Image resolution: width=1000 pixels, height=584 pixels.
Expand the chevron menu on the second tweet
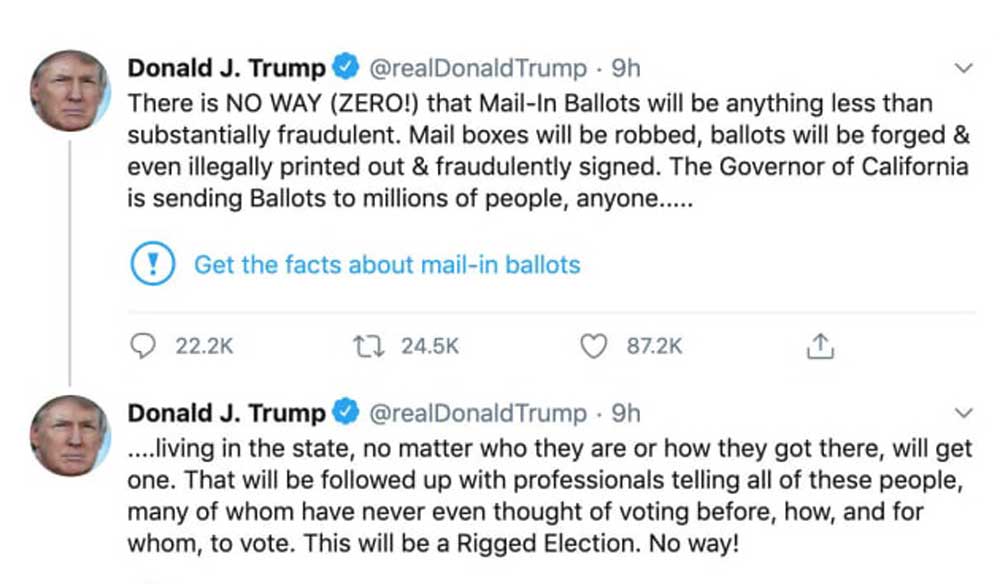coord(965,413)
